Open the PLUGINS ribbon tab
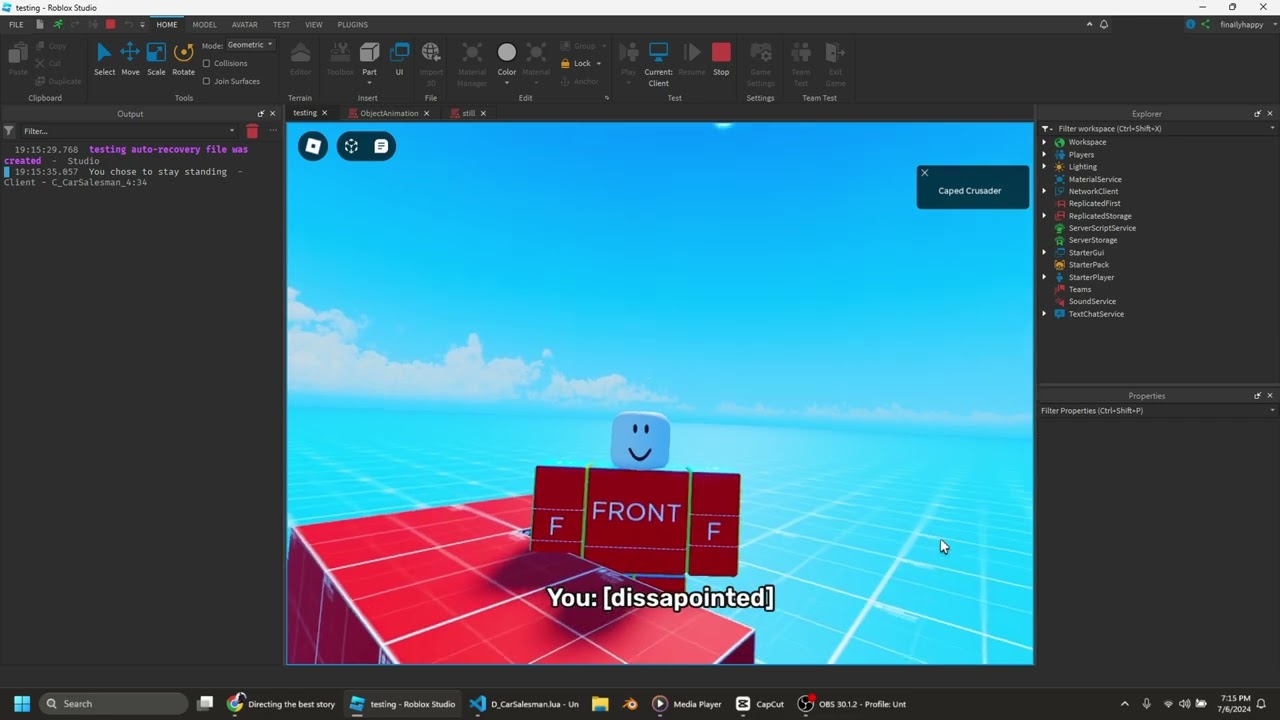This screenshot has width=1280, height=720. pyautogui.click(x=352, y=24)
